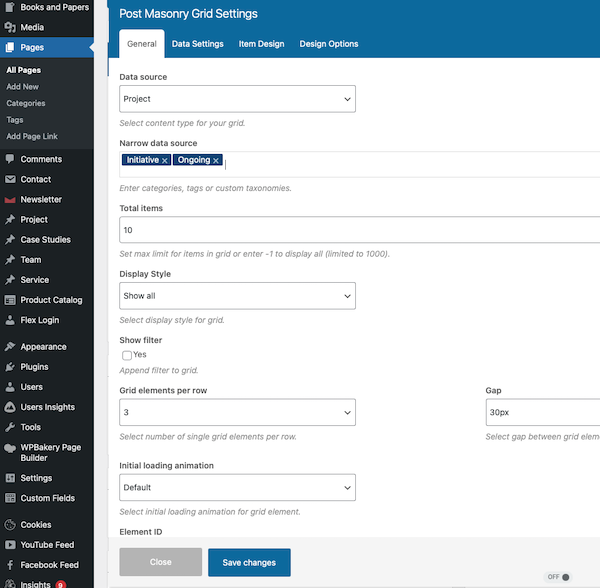
Task: Open the Display Style dropdown
Action: pos(237,296)
